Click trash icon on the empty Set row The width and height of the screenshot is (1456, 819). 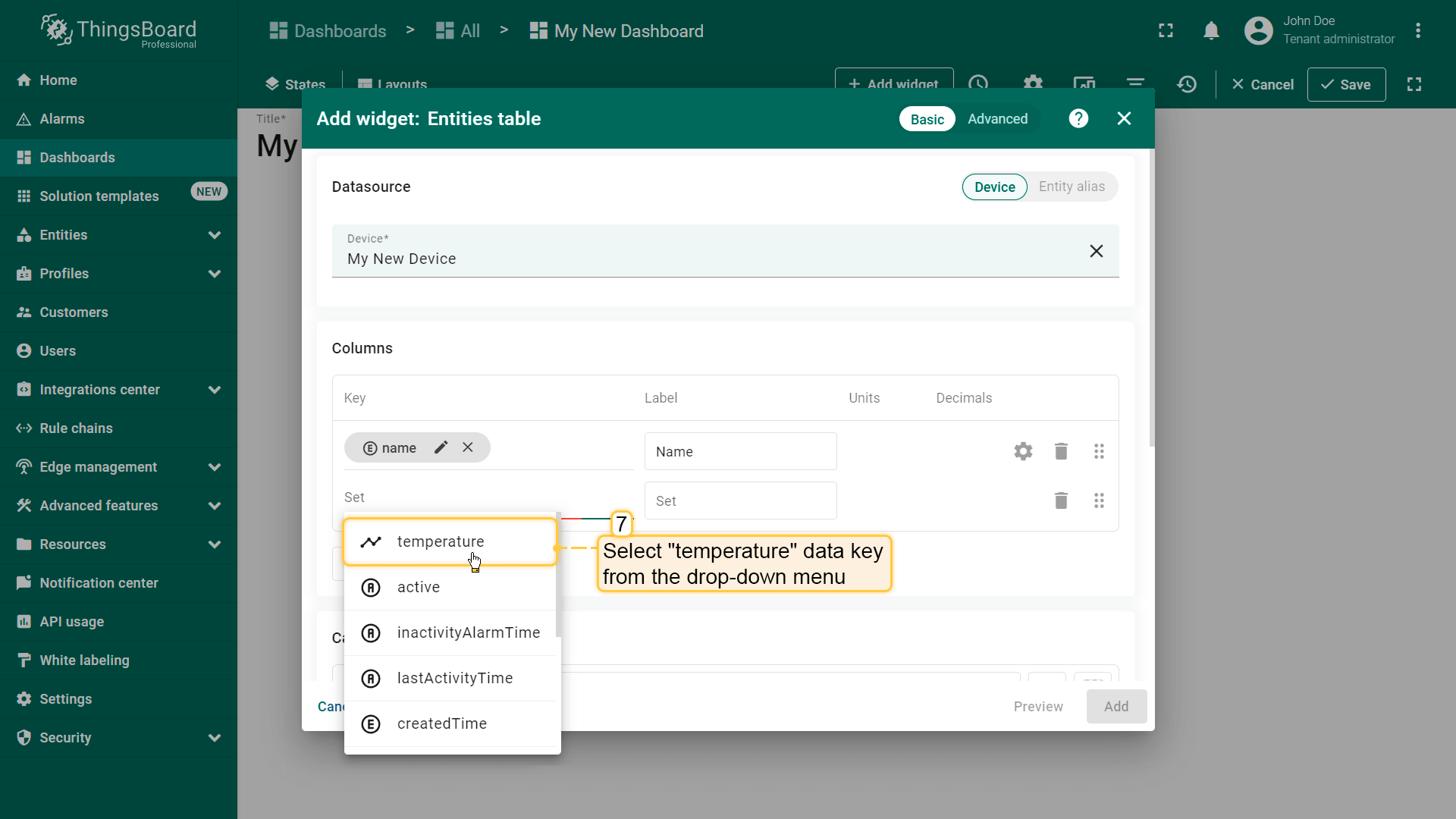point(1061,500)
